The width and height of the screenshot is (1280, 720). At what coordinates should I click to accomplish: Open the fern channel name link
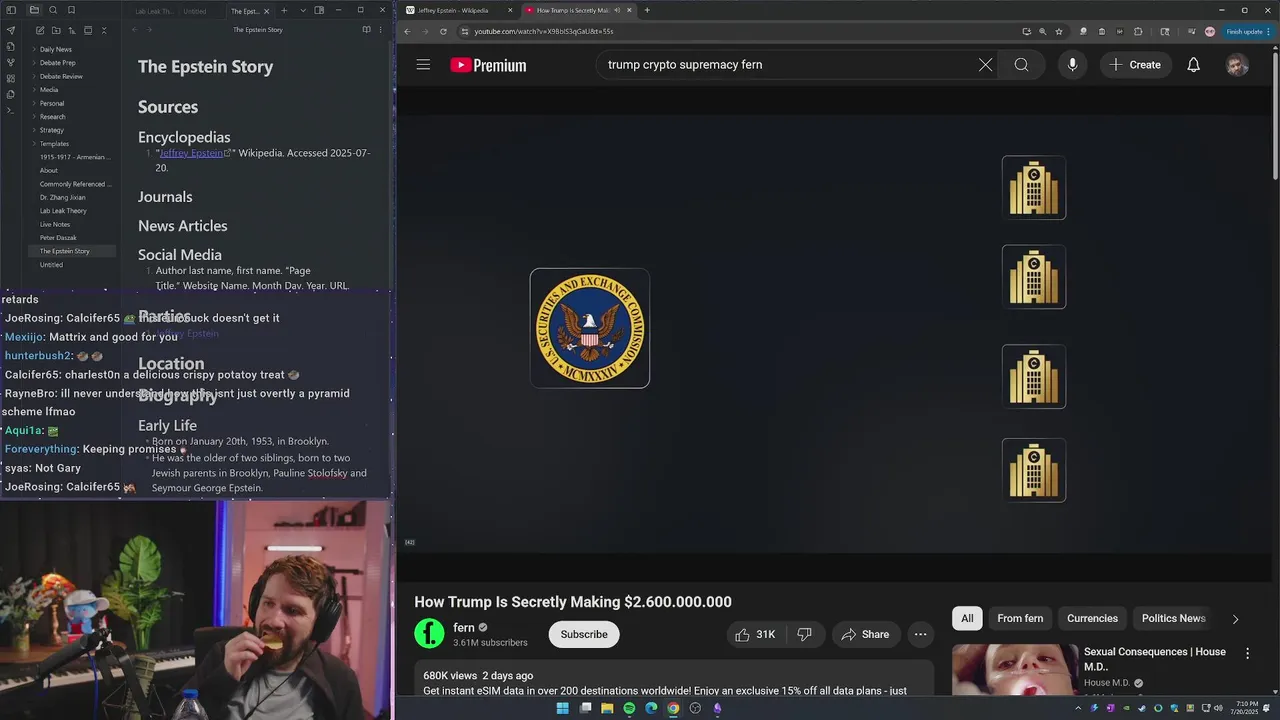463,627
